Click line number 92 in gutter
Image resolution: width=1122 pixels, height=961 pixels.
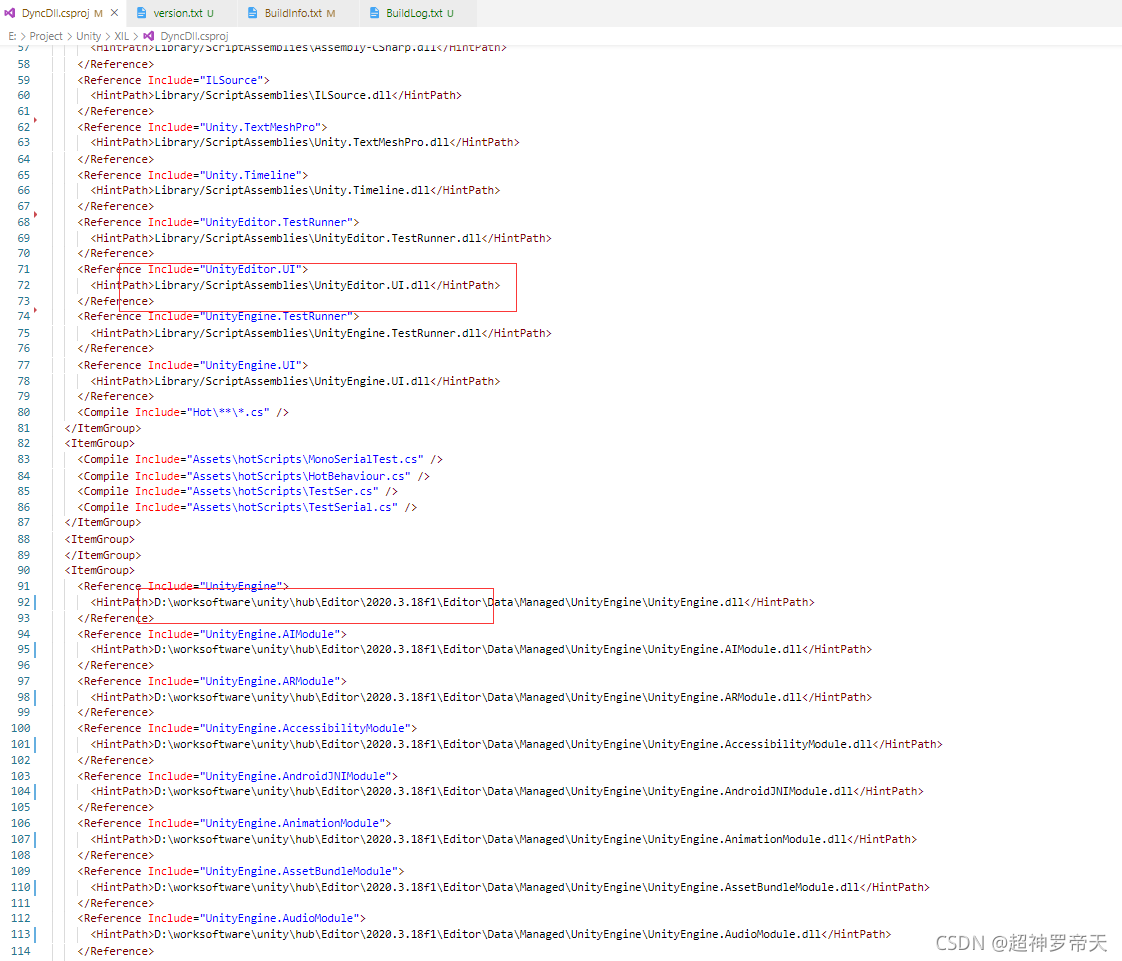point(24,602)
